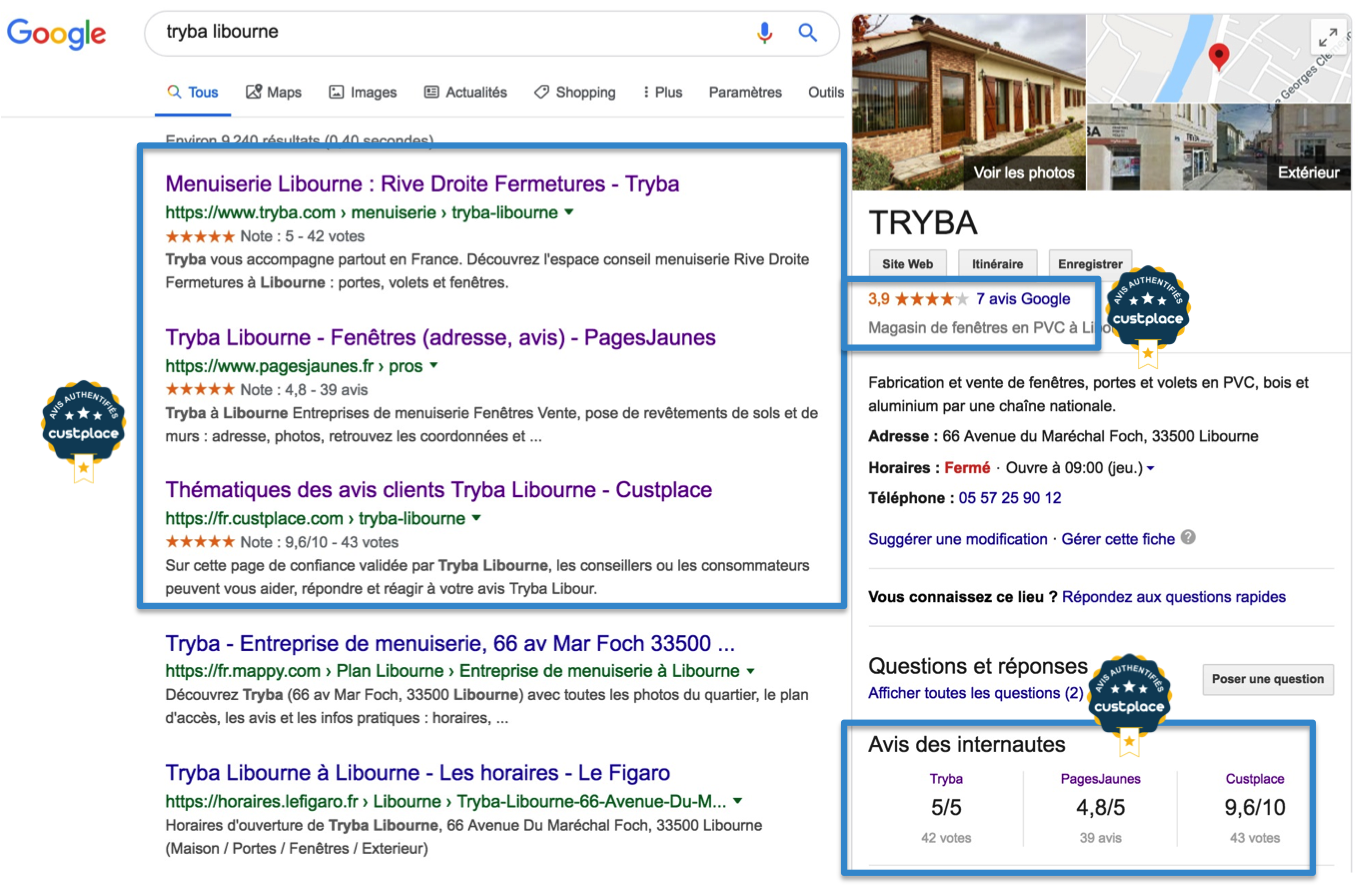Click the Itinéraire button
The width and height of the screenshot is (1358, 887).
997,264
